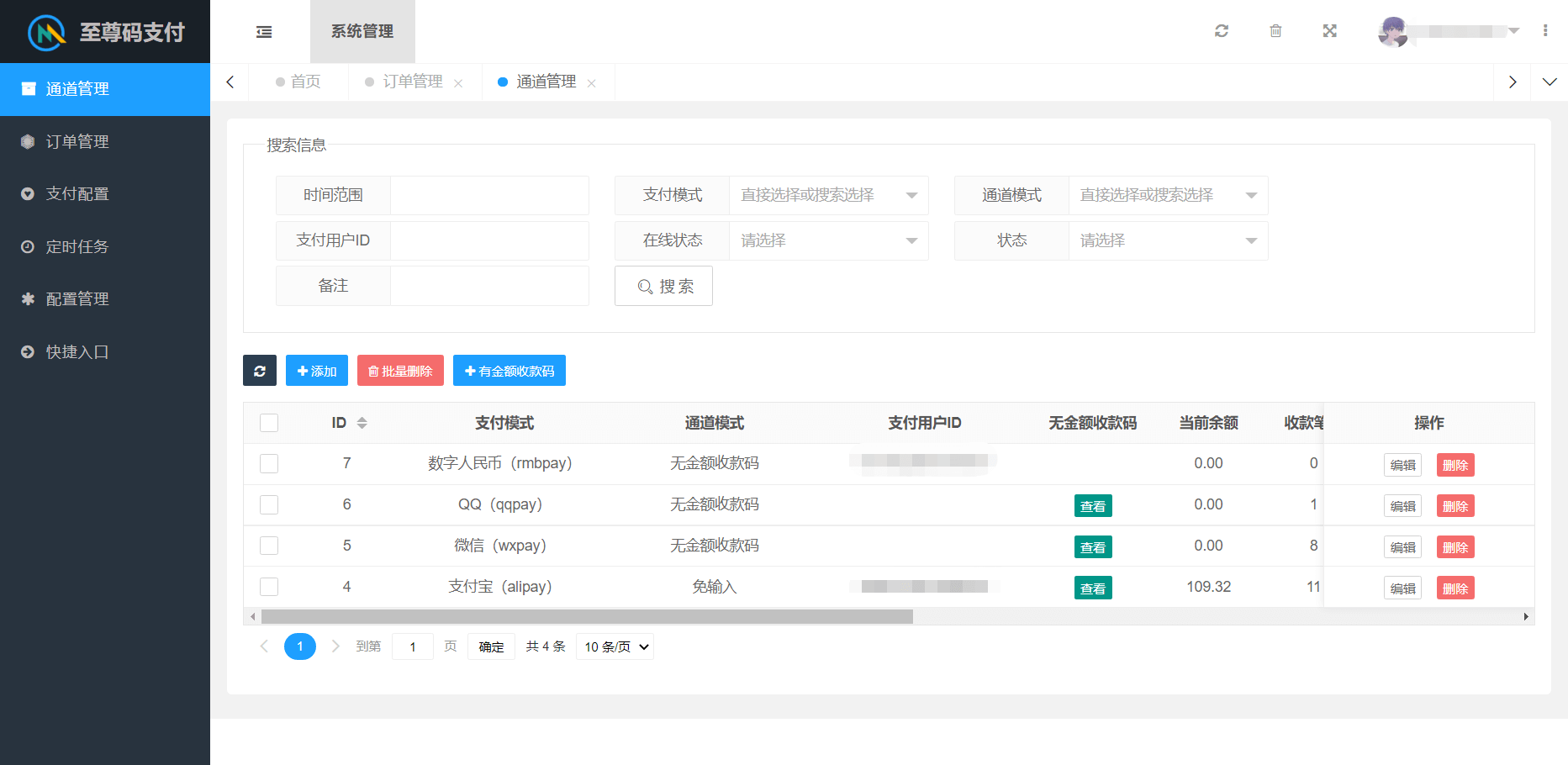This screenshot has width=1568, height=765.
Task: Open the vertical three-dot more menu
Action: (x=1545, y=31)
